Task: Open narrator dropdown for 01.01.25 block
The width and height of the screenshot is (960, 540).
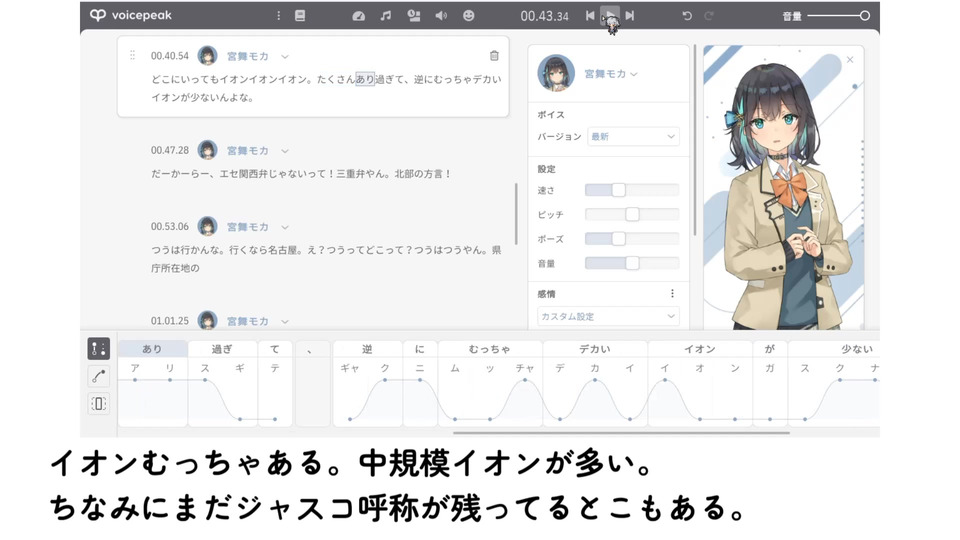Action: click(x=285, y=321)
